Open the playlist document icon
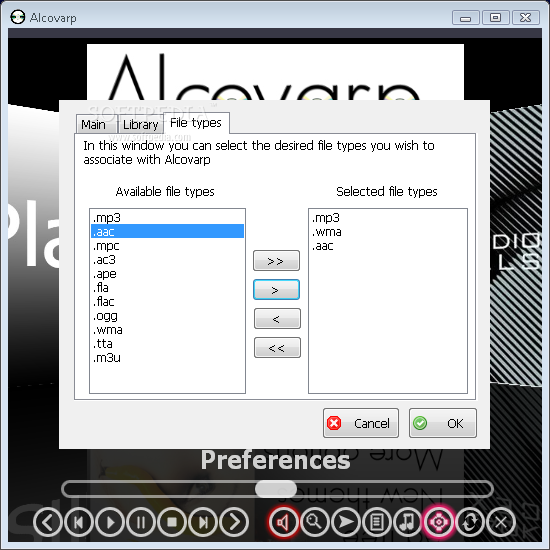Image resolution: width=550 pixels, height=550 pixels. point(377,522)
